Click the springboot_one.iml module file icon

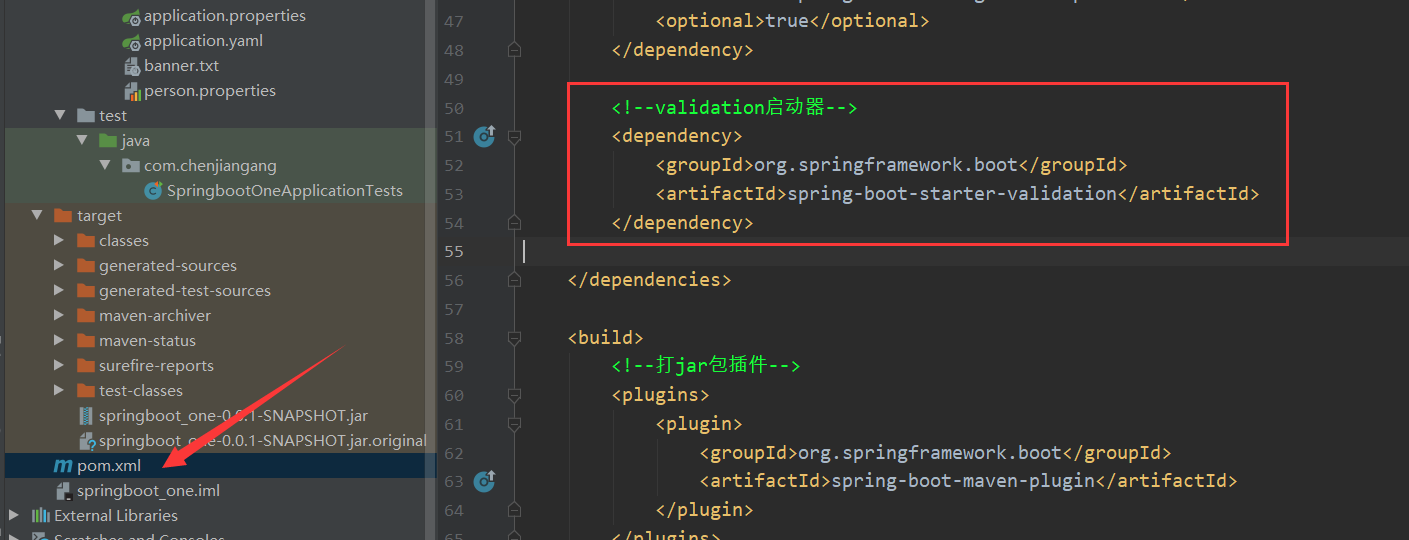click(x=64, y=491)
